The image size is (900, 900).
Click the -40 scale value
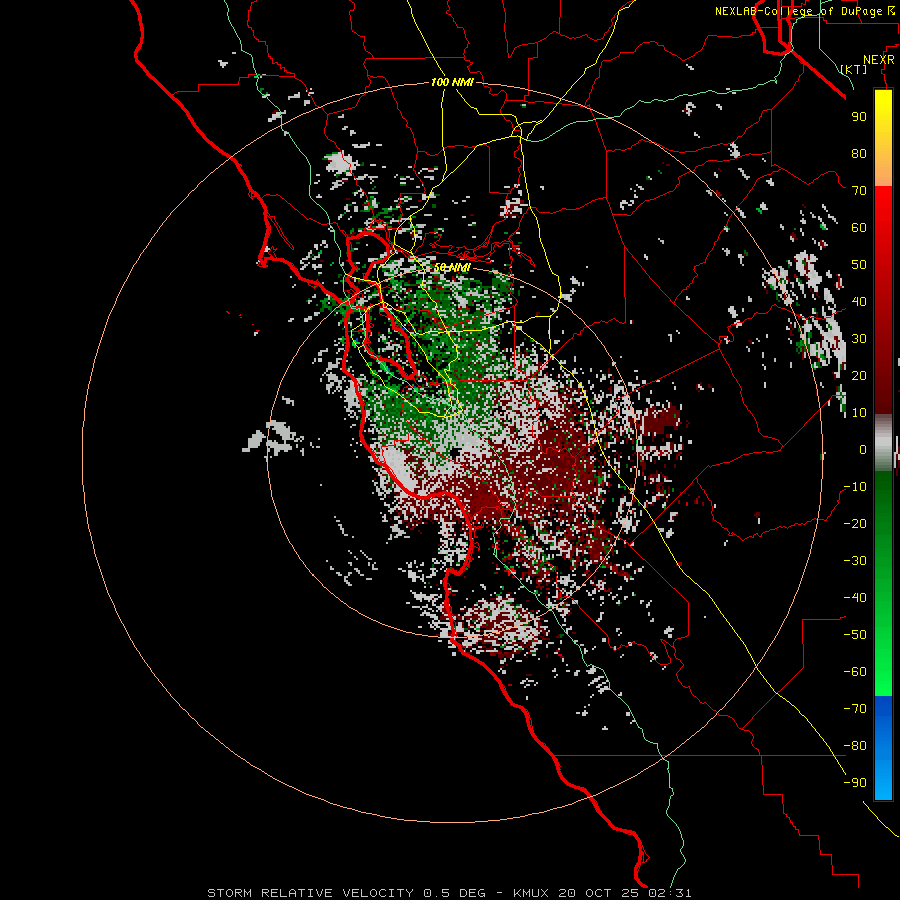coord(855,598)
